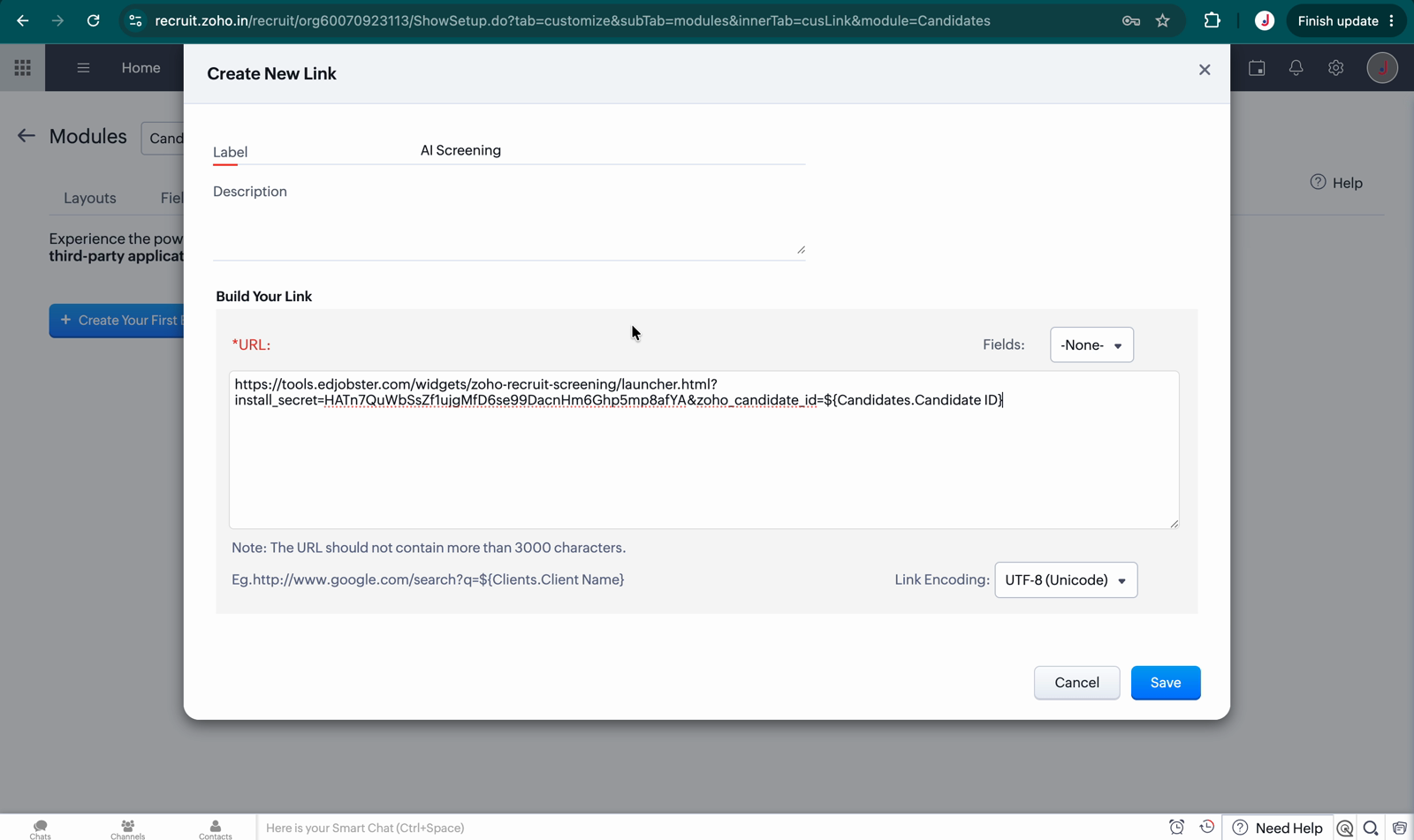Open the bottom-right layers icon
The image size is (1414, 840).
[1399, 828]
